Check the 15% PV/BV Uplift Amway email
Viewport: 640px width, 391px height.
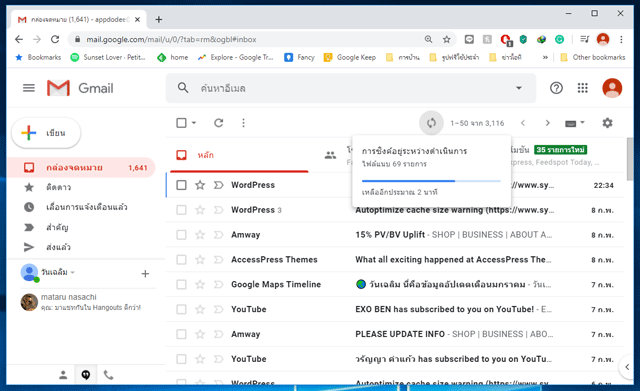coord(181,235)
